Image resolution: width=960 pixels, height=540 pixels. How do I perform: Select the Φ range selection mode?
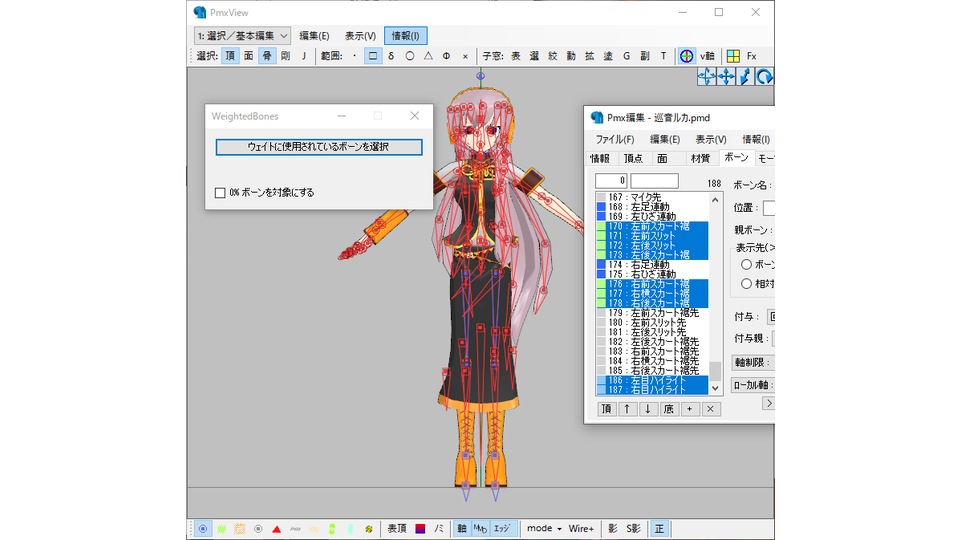(446, 56)
